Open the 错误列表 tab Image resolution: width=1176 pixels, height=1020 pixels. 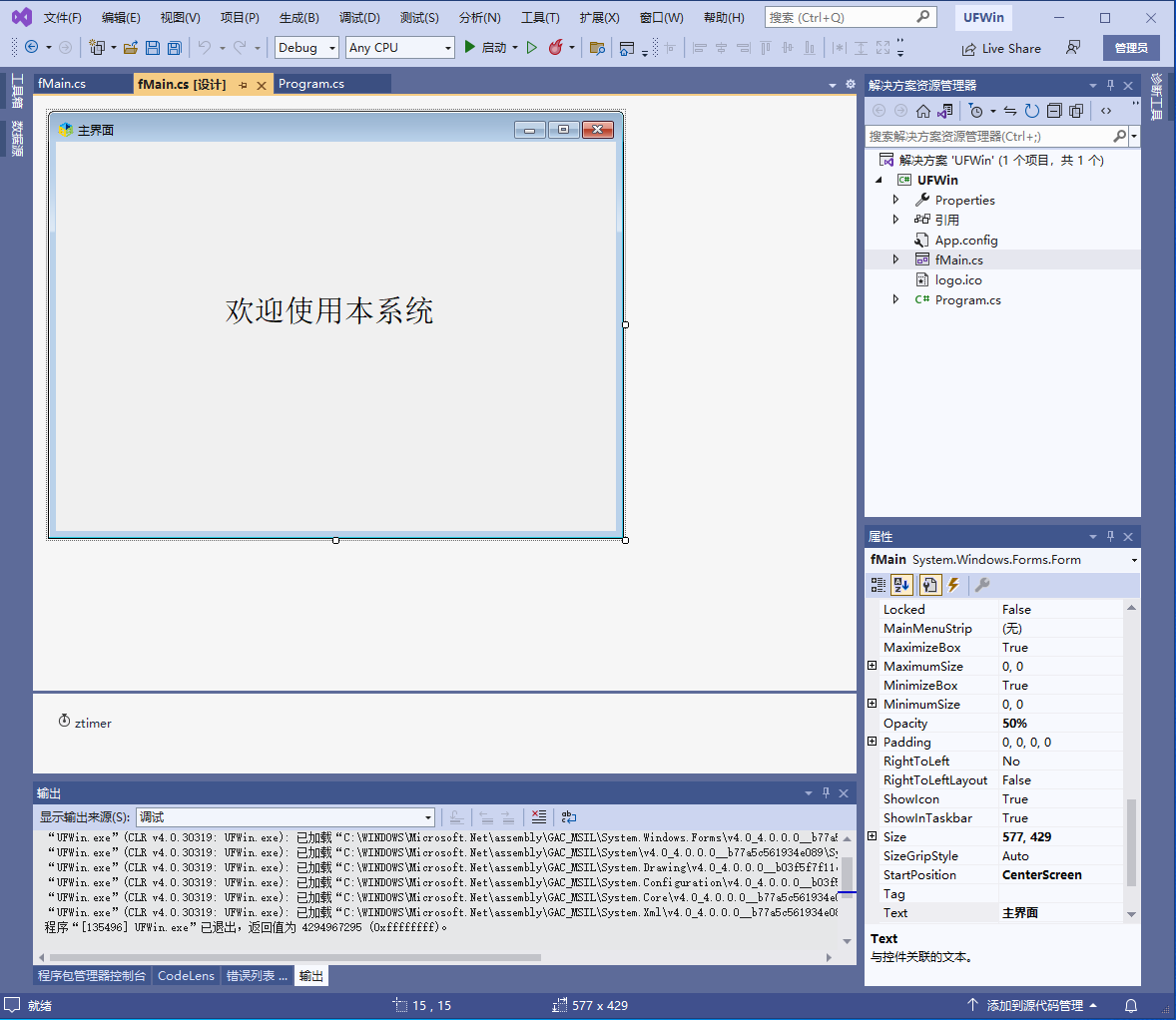257,976
